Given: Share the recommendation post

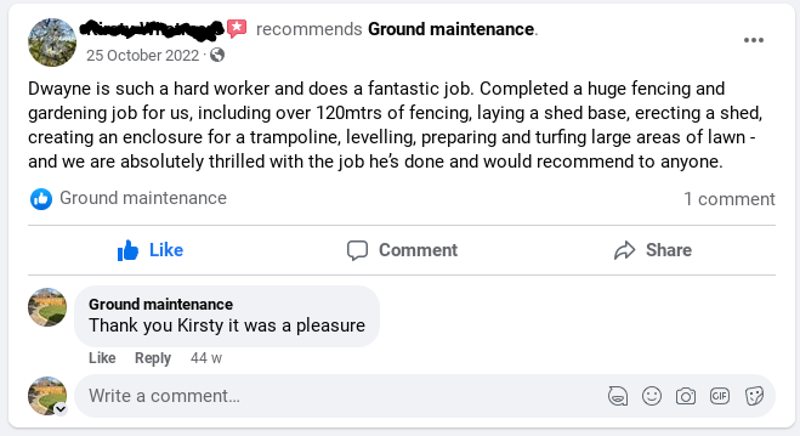Looking at the screenshot, I should (x=652, y=250).
